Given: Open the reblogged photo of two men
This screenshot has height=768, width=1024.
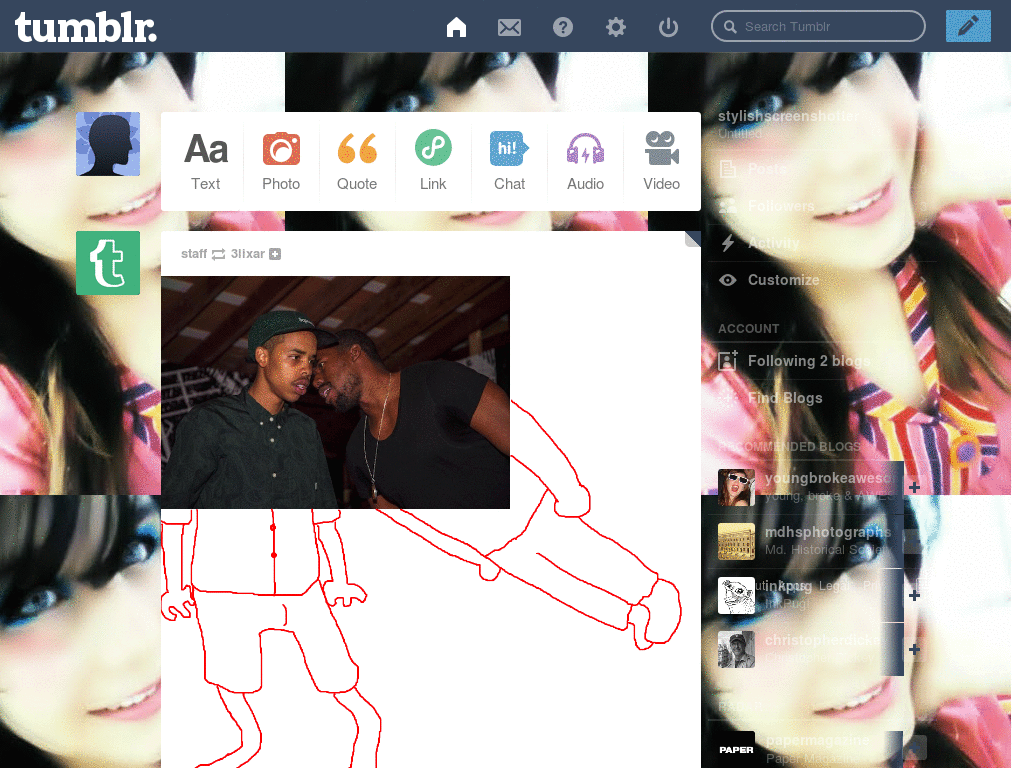Looking at the screenshot, I should 335,392.
